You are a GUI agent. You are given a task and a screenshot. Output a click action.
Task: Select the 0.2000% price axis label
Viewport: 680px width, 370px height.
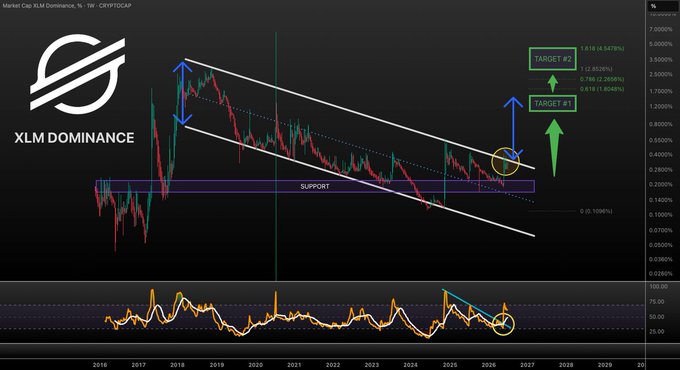[x=660, y=185]
